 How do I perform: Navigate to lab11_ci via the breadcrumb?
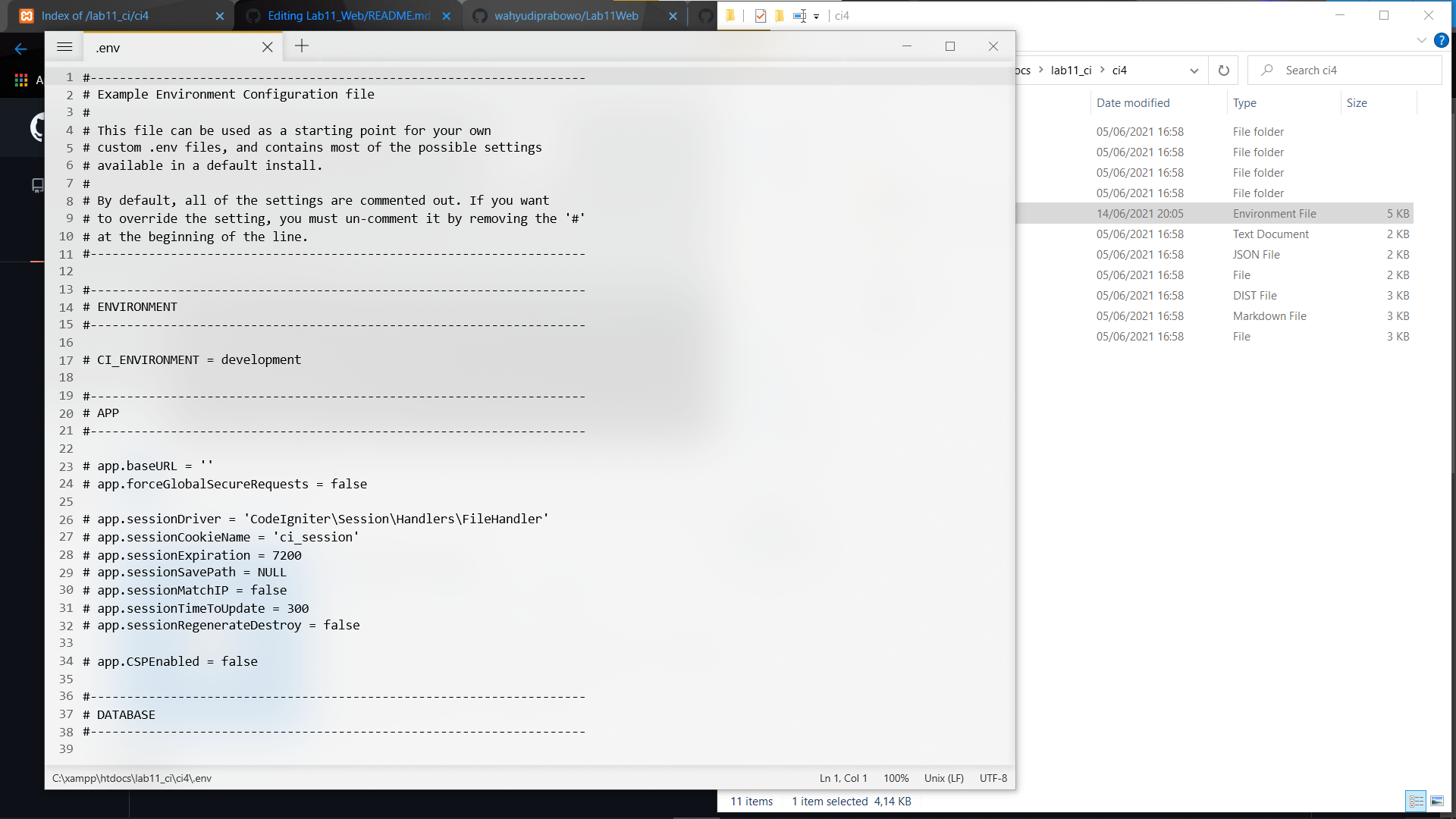[1071, 70]
